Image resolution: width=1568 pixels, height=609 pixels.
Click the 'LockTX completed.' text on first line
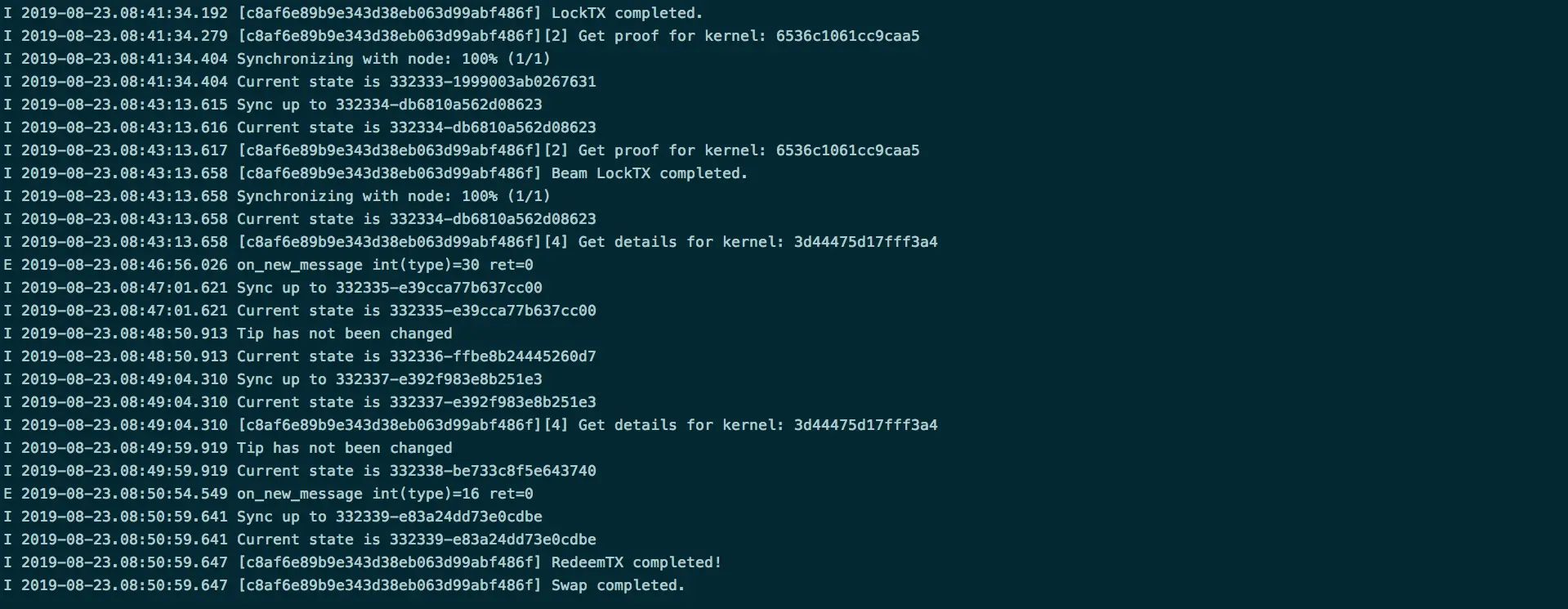(x=627, y=13)
